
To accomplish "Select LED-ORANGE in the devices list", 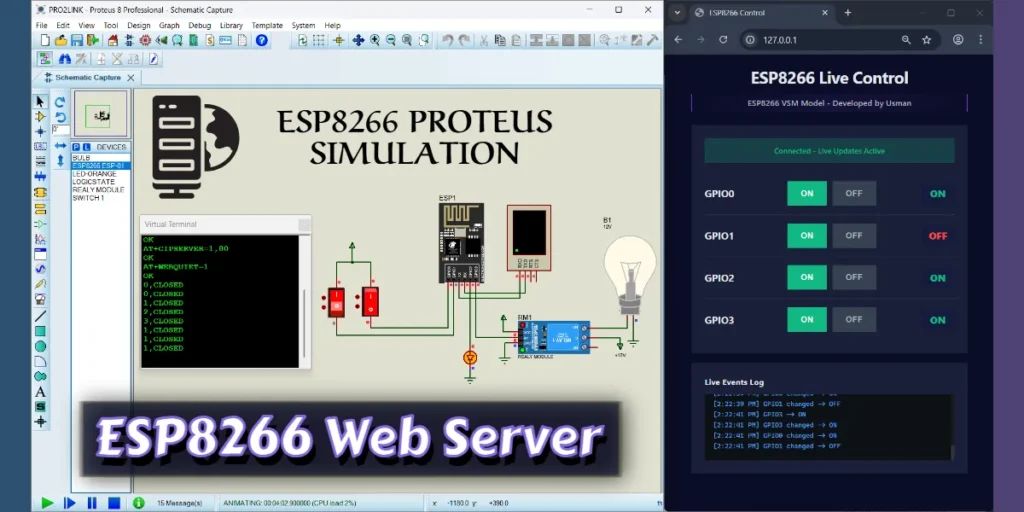I will point(95,174).
